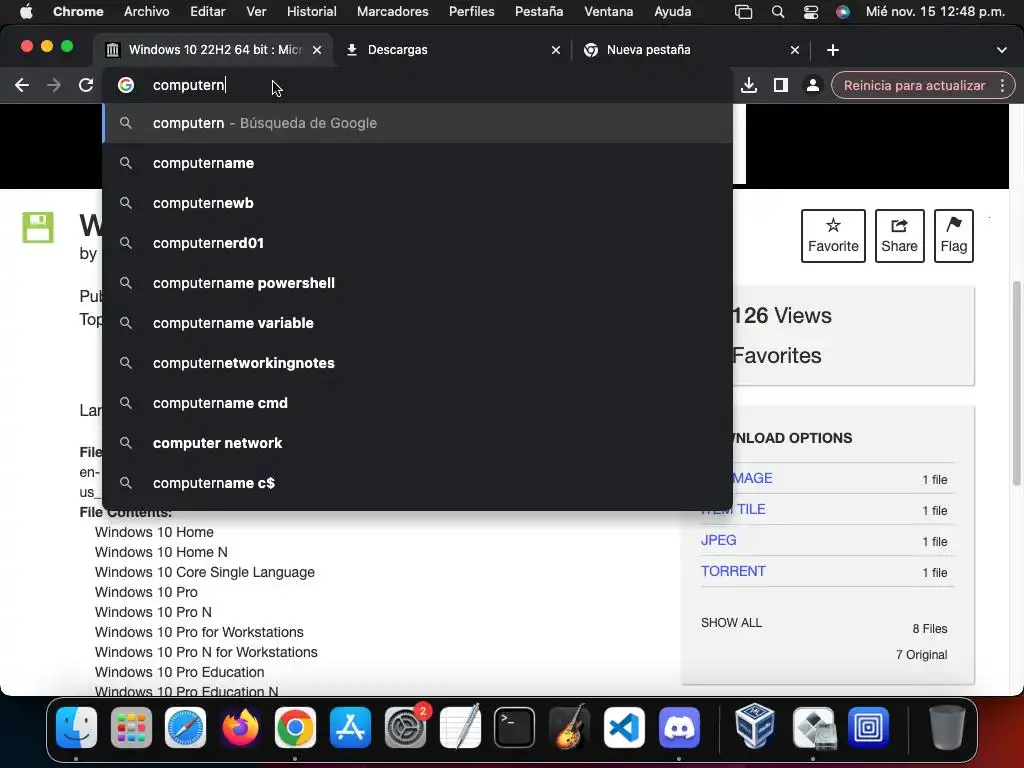Launch VirtualBox from the Dock
Viewport: 1024px width, 768px height.
(x=754, y=727)
